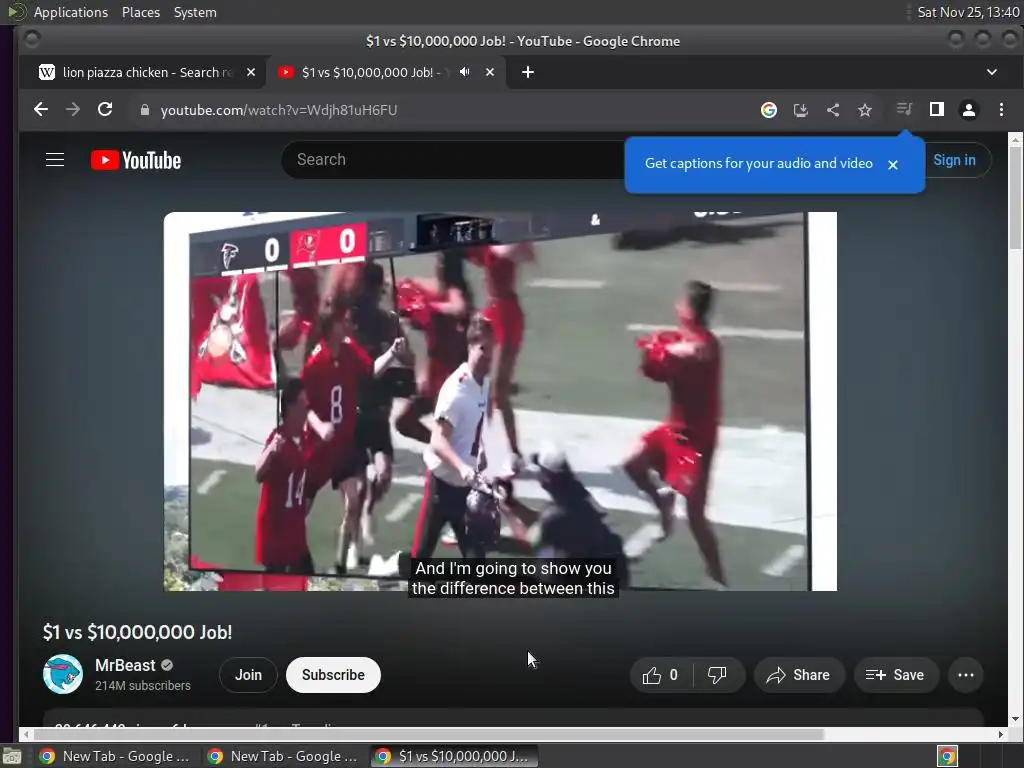Click the Sign in button
Screen dimensions: 1024x768
pyautogui.click(x=954, y=160)
